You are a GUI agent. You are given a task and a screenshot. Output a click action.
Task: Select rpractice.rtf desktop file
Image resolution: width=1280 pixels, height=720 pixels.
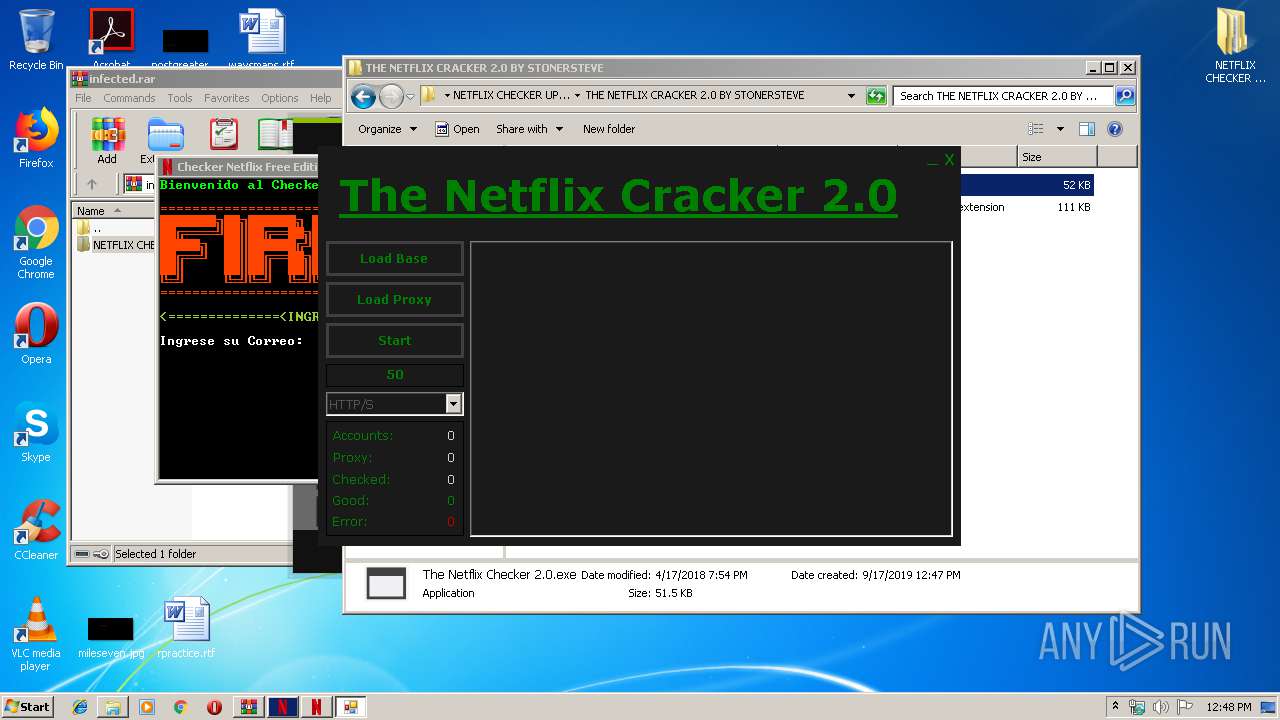(186, 629)
